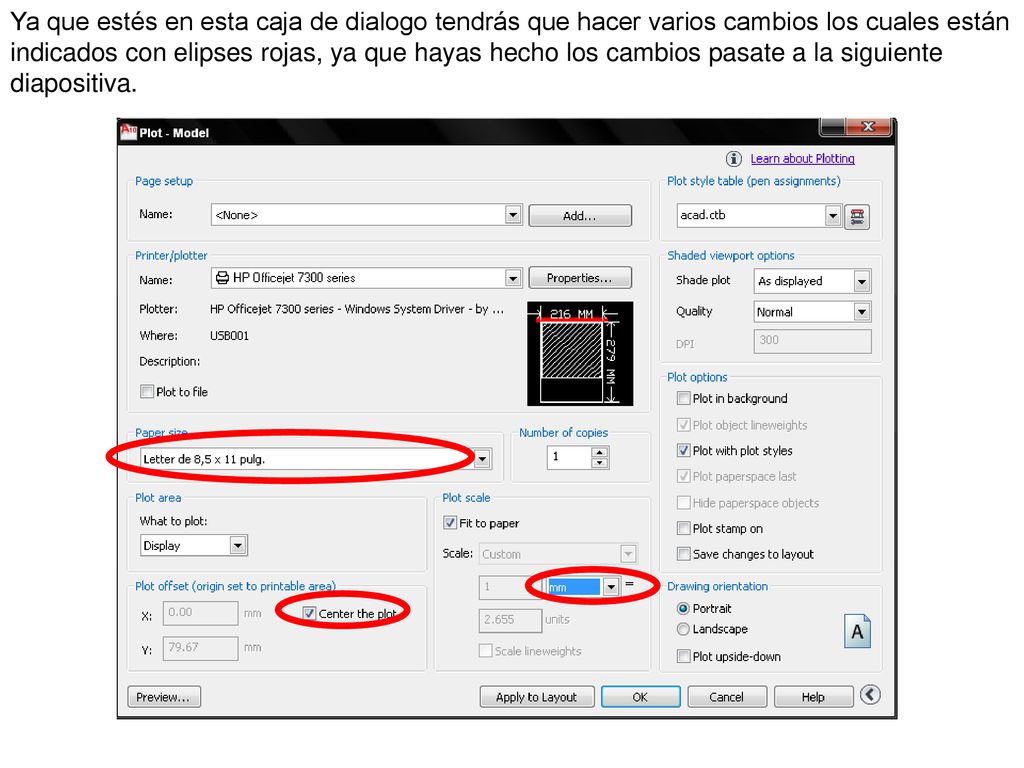Open the mm units dropdown in Plot scale
The width and height of the screenshot is (1024, 768).
(x=610, y=587)
